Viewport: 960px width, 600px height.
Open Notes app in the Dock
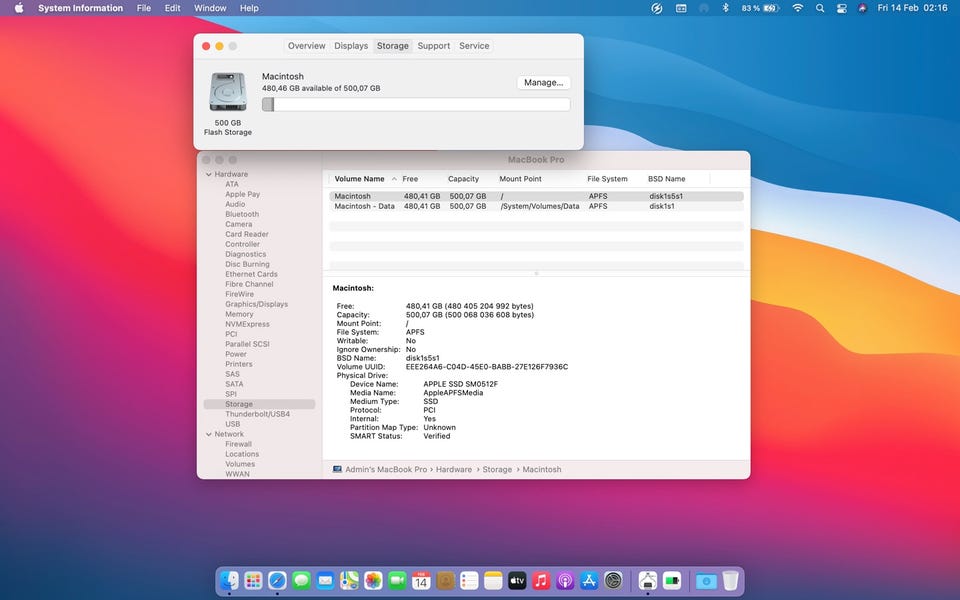pos(493,580)
